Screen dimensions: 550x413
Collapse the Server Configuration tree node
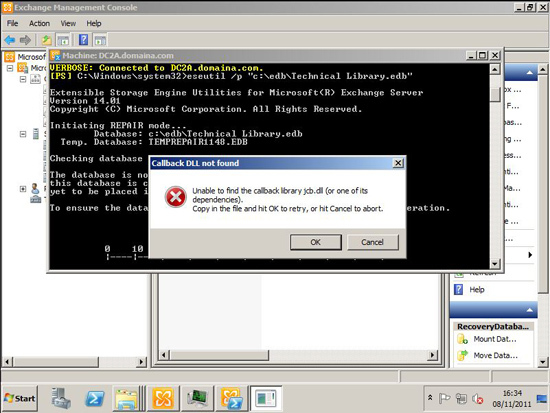pos(23,134)
